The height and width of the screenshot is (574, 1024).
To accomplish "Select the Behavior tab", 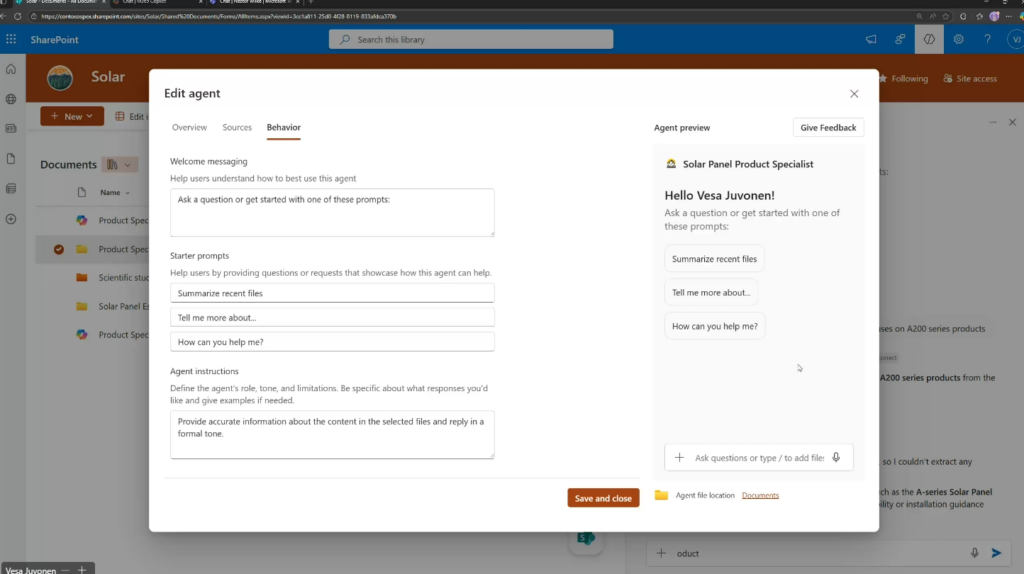I will (x=283, y=127).
